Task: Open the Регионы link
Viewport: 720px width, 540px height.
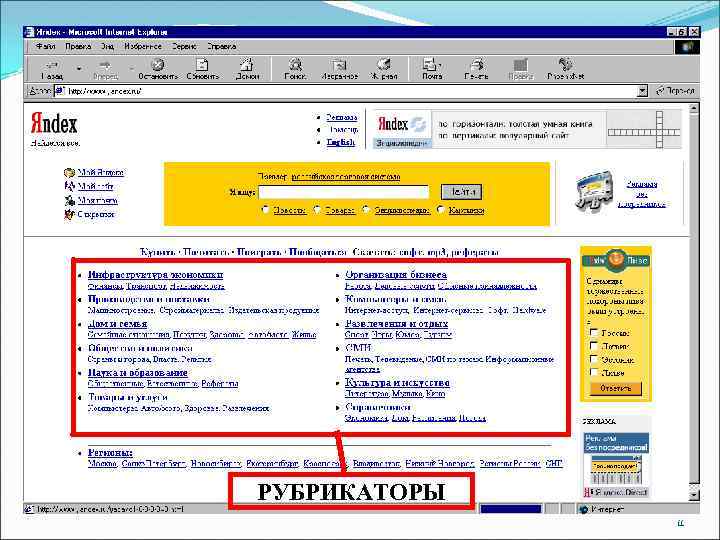Action: (110, 453)
